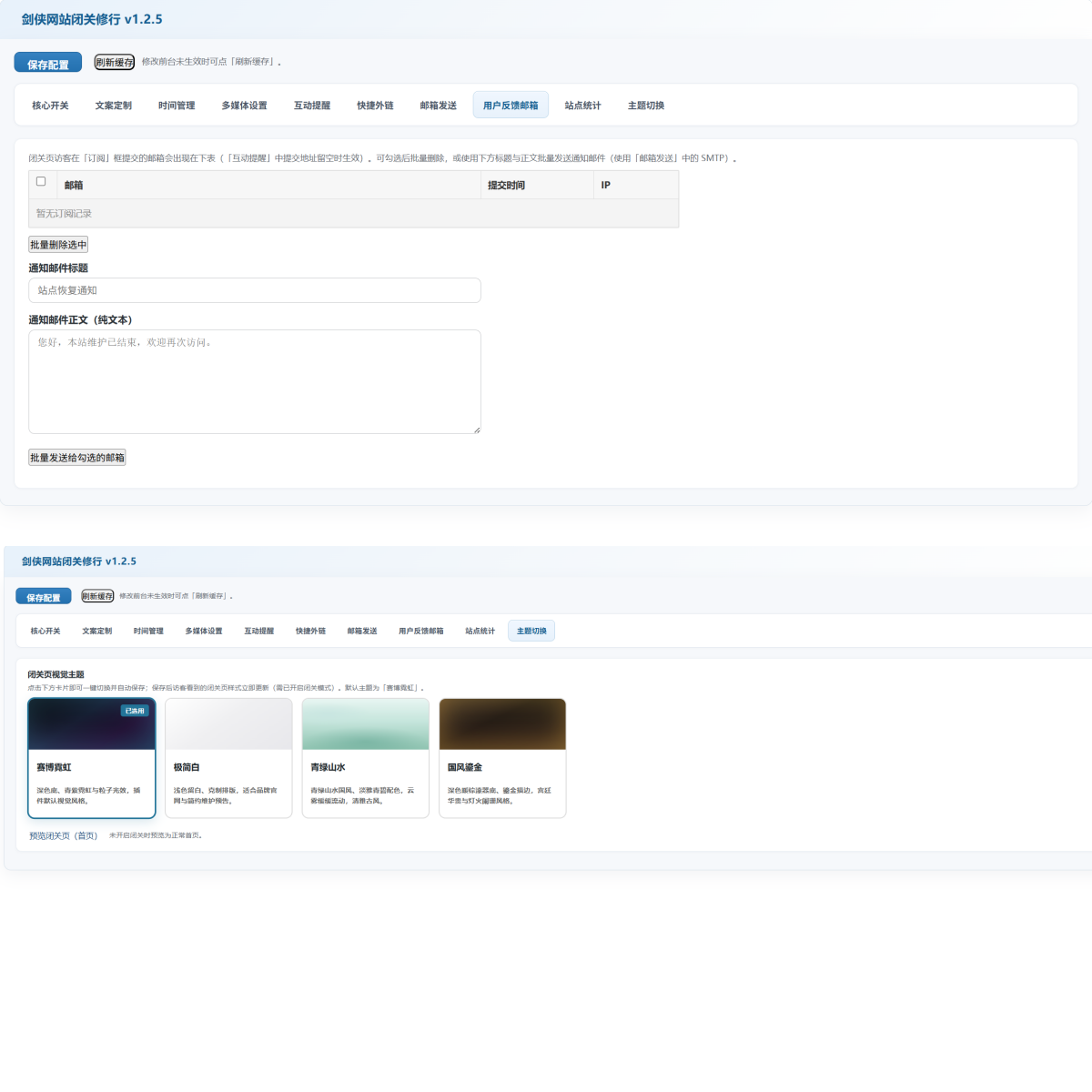Open 核心开关 tab in the 用户反馈邮箱 panel

(x=51, y=106)
